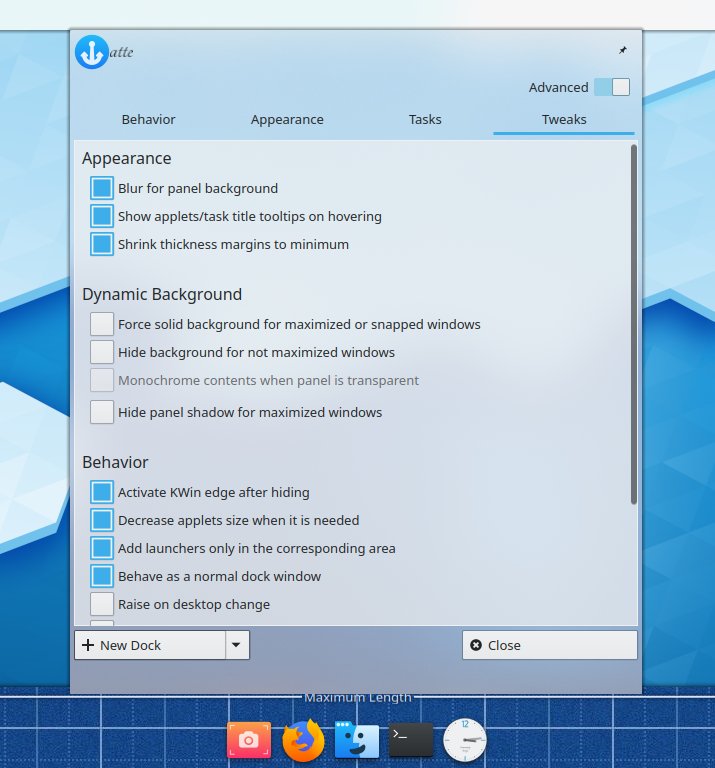Launch the terminal from the dock
Viewport: 715px width, 768px height.
coord(411,740)
